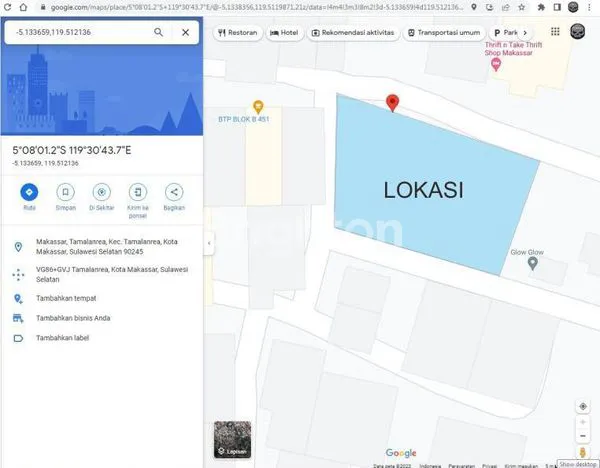600x468 pixels.
Task: Click the Persyaratan footer link
Action: (461, 466)
